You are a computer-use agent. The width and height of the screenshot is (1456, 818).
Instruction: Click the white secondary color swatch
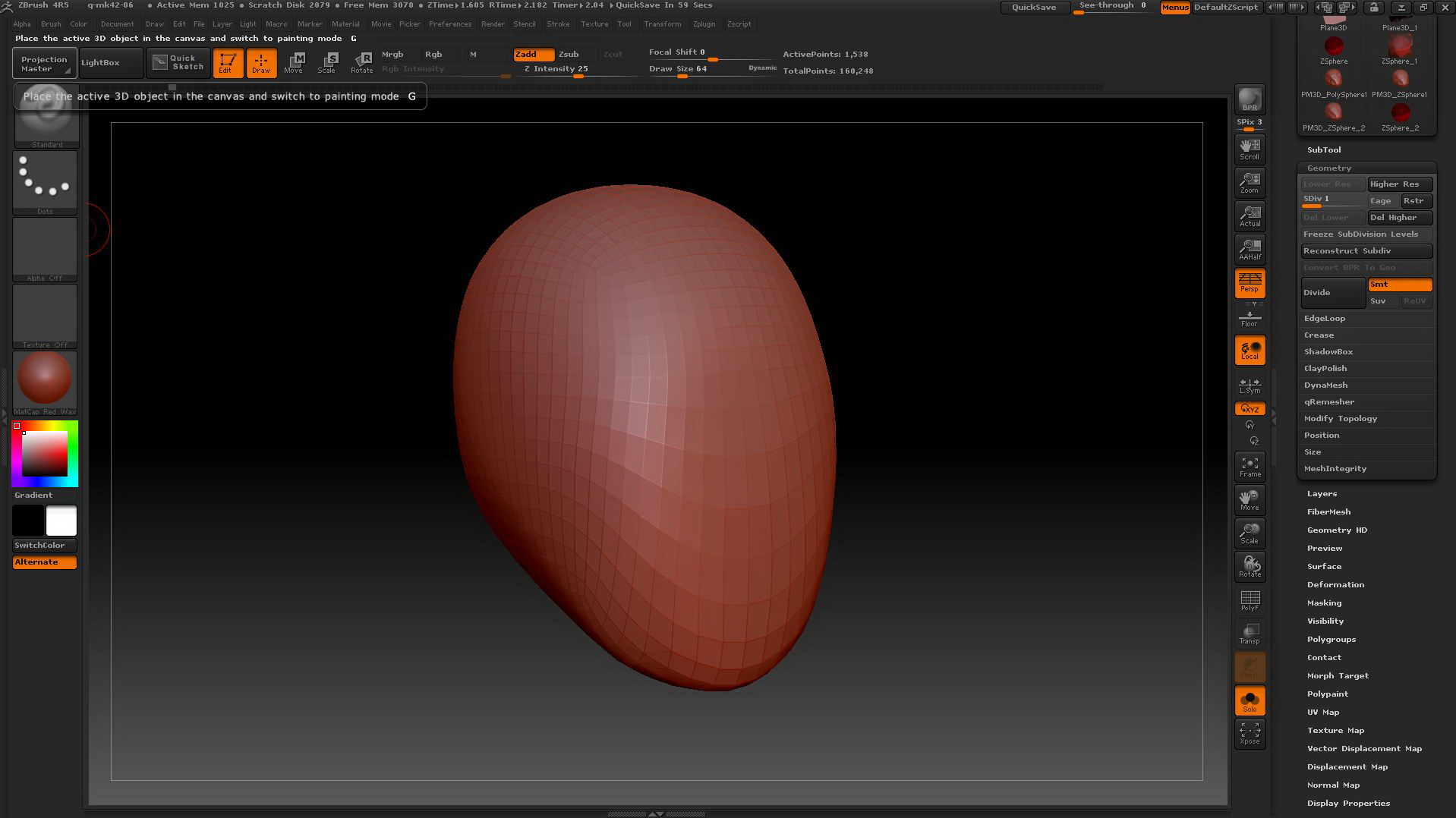pyautogui.click(x=61, y=521)
